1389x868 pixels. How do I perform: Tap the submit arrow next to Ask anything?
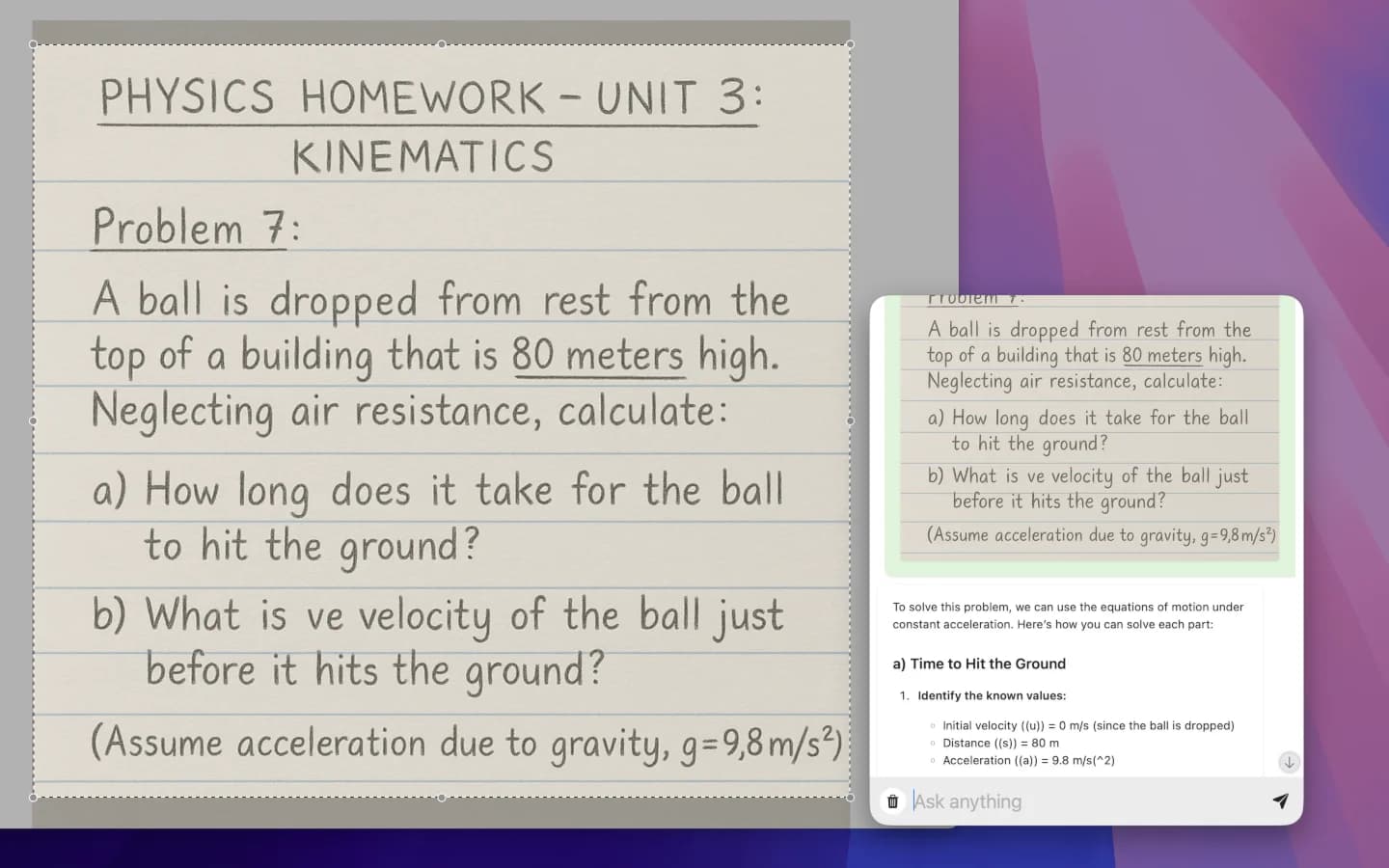pos(1281,801)
